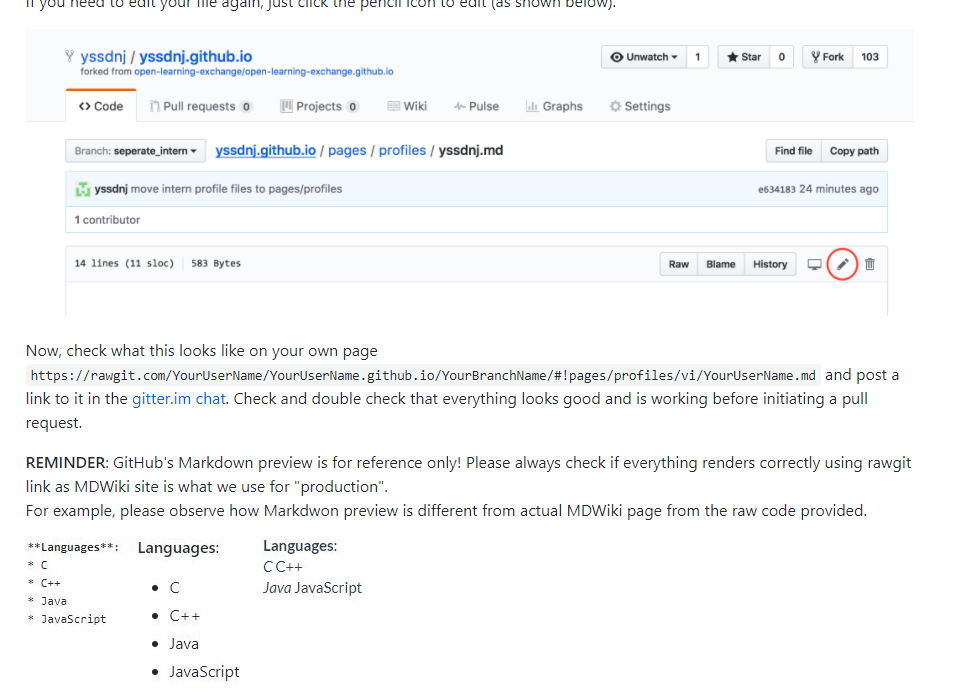The width and height of the screenshot is (956, 692).
Task: Click the desktop monitor icon
Action: pos(815,264)
